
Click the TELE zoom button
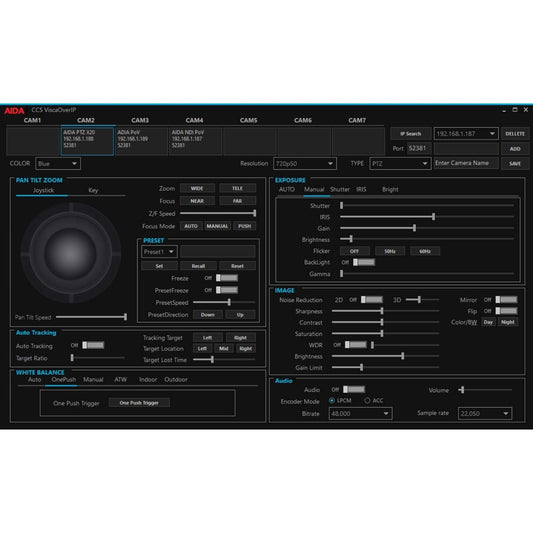[x=237, y=188]
